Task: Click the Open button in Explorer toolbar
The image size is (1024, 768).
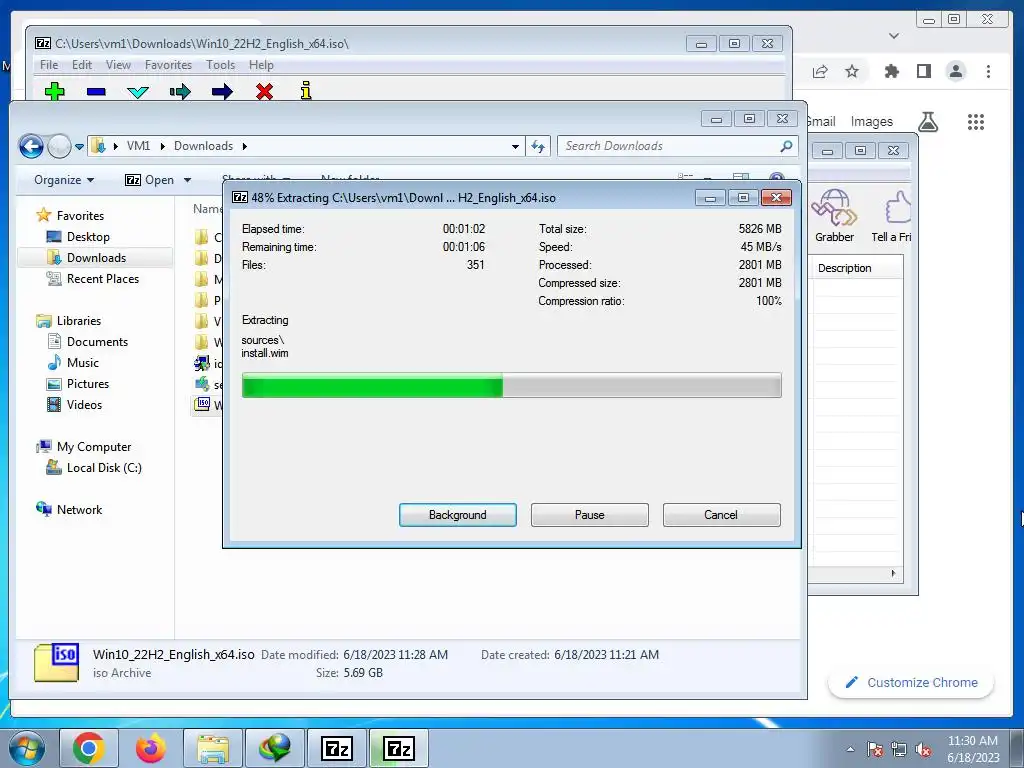Action: point(150,180)
